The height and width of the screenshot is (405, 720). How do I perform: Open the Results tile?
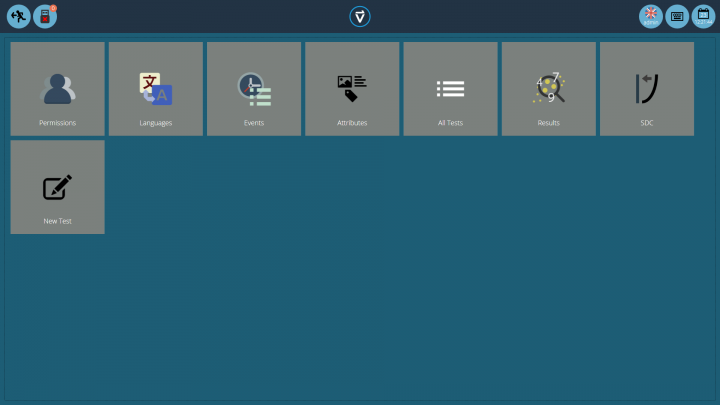coord(549,89)
